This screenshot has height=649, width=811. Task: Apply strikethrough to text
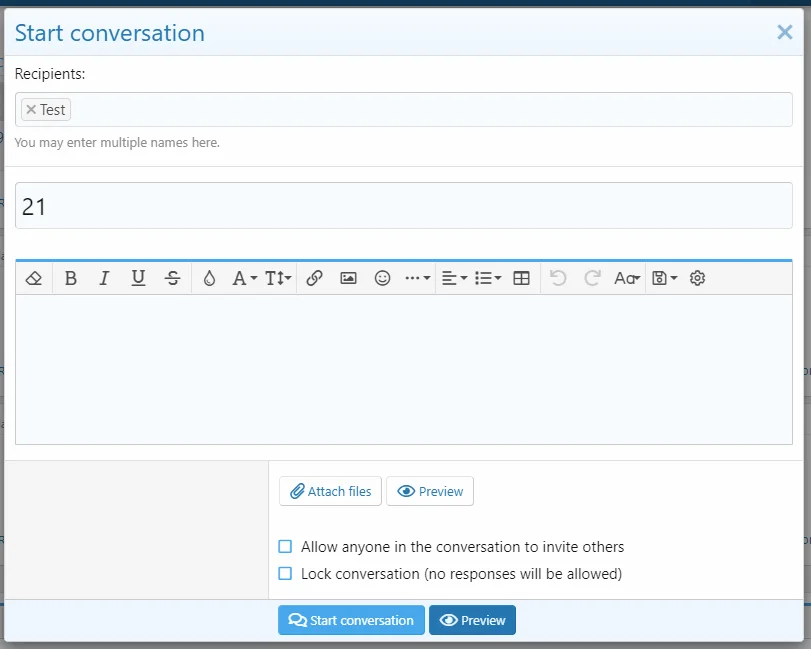pyautogui.click(x=172, y=279)
